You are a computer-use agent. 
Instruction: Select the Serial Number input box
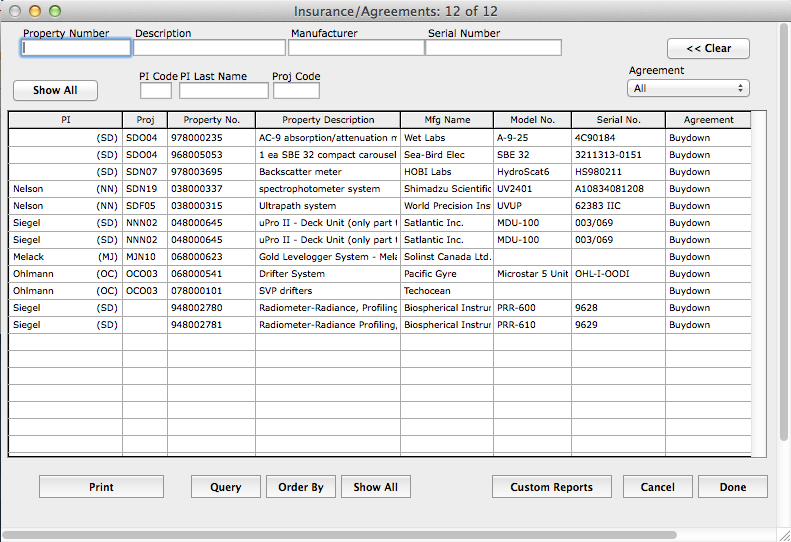pyautogui.click(x=494, y=48)
